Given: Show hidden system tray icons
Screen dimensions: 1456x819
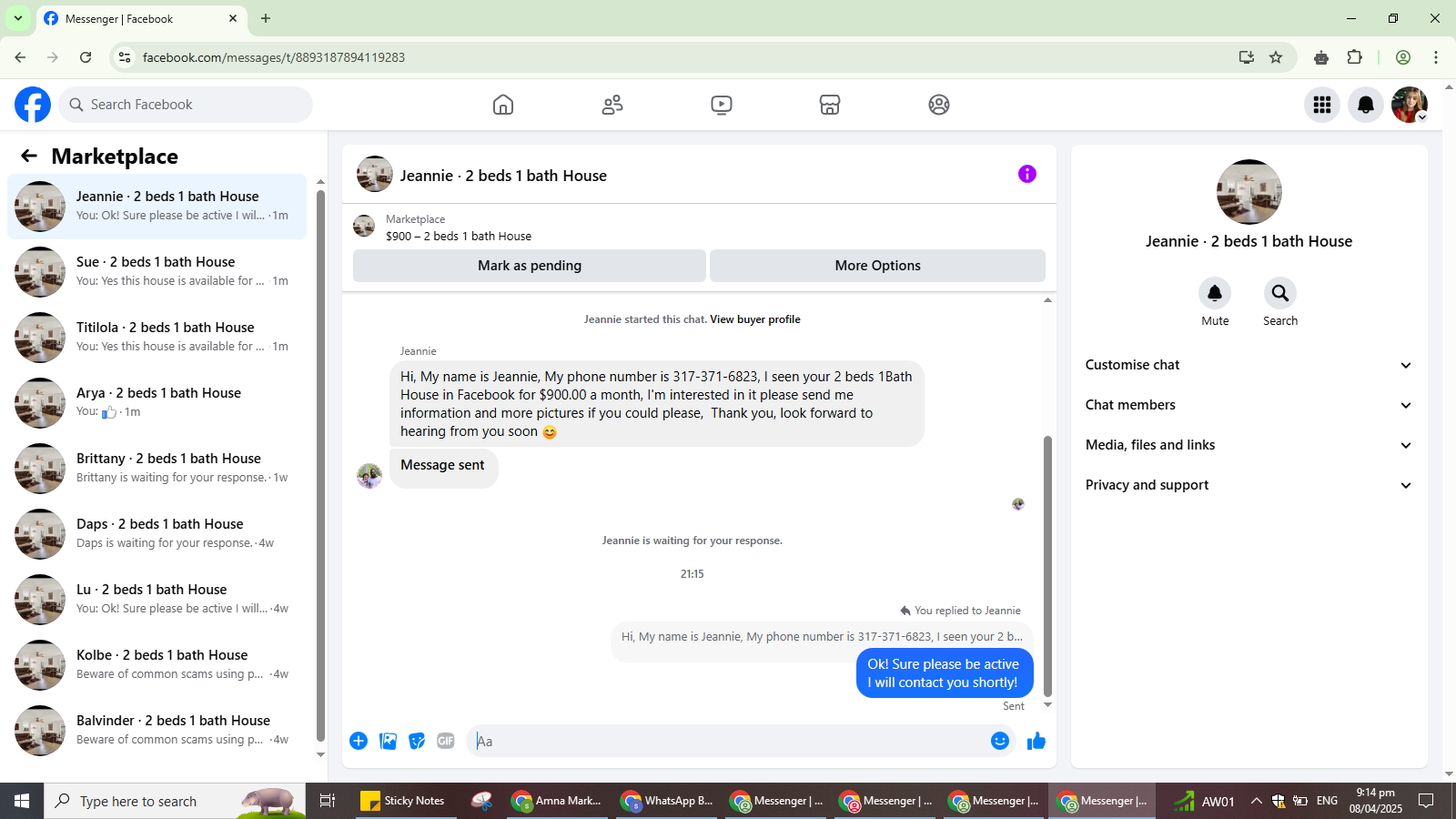Looking at the screenshot, I should 1256,801.
